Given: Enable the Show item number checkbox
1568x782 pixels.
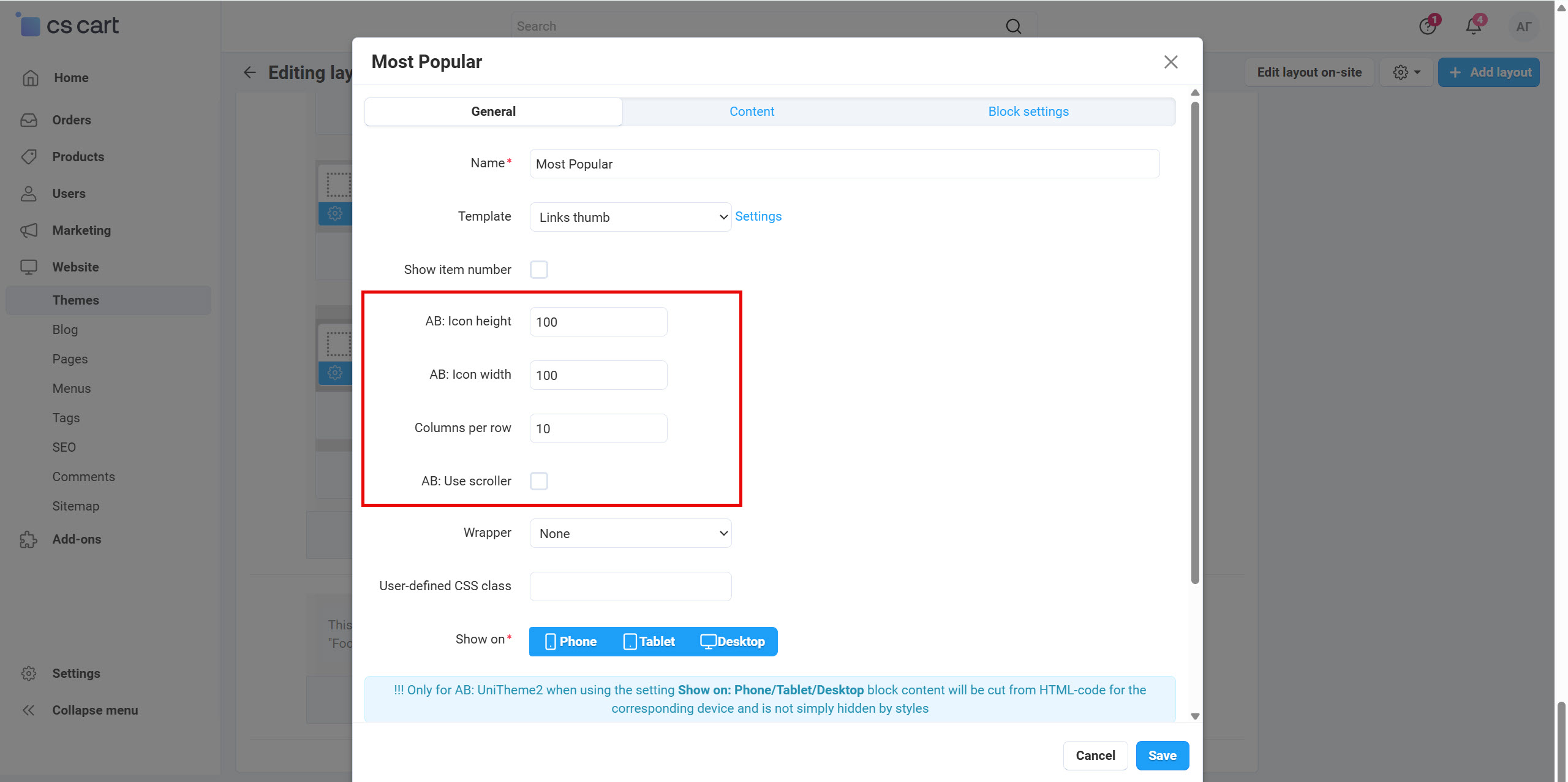Looking at the screenshot, I should click(539, 270).
